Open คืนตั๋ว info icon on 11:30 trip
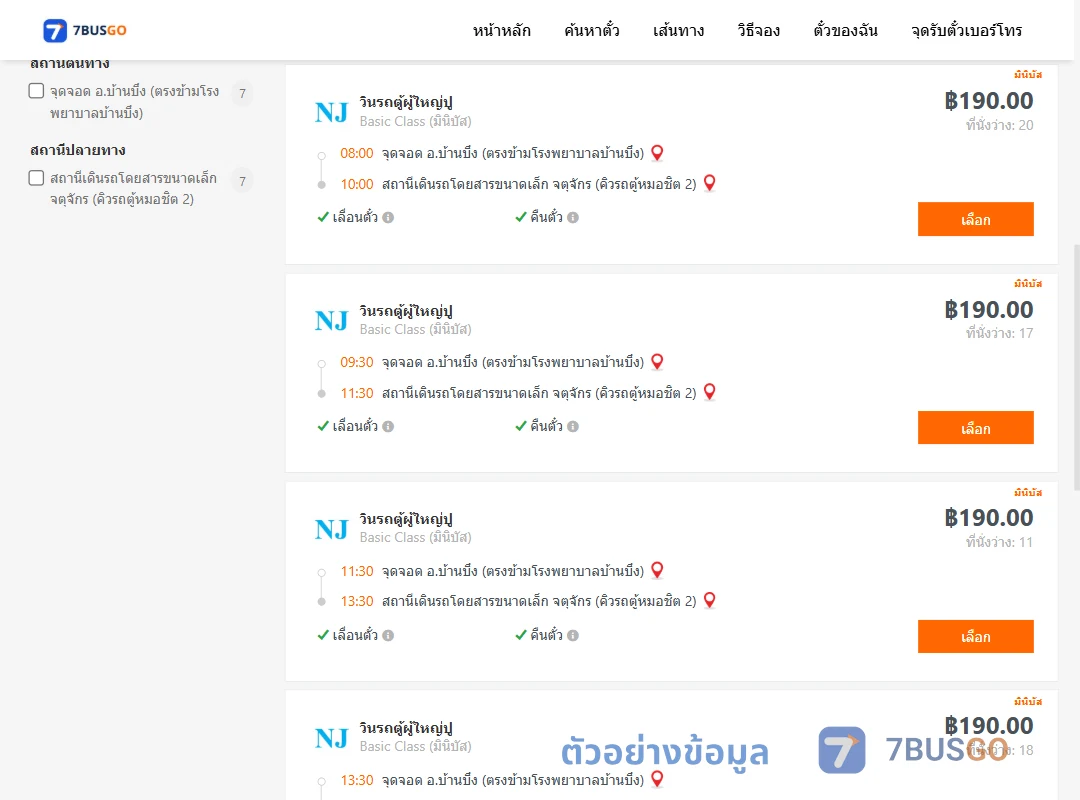The height and width of the screenshot is (800, 1080). click(x=573, y=635)
